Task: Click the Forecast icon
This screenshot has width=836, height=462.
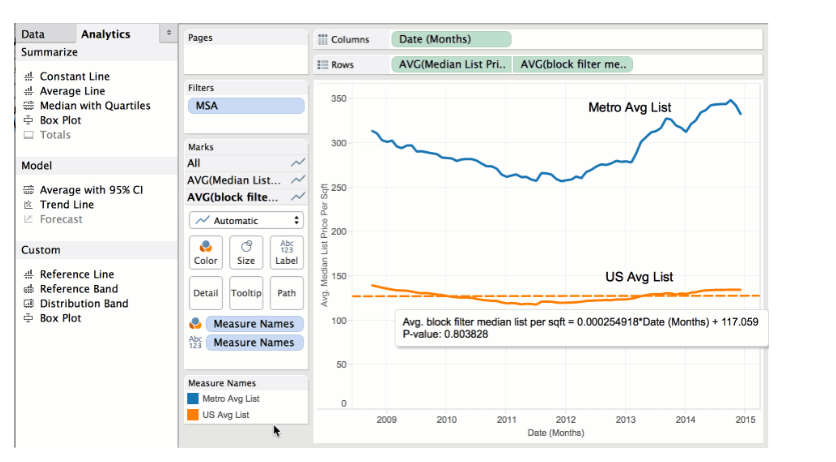Action: [x=29, y=219]
